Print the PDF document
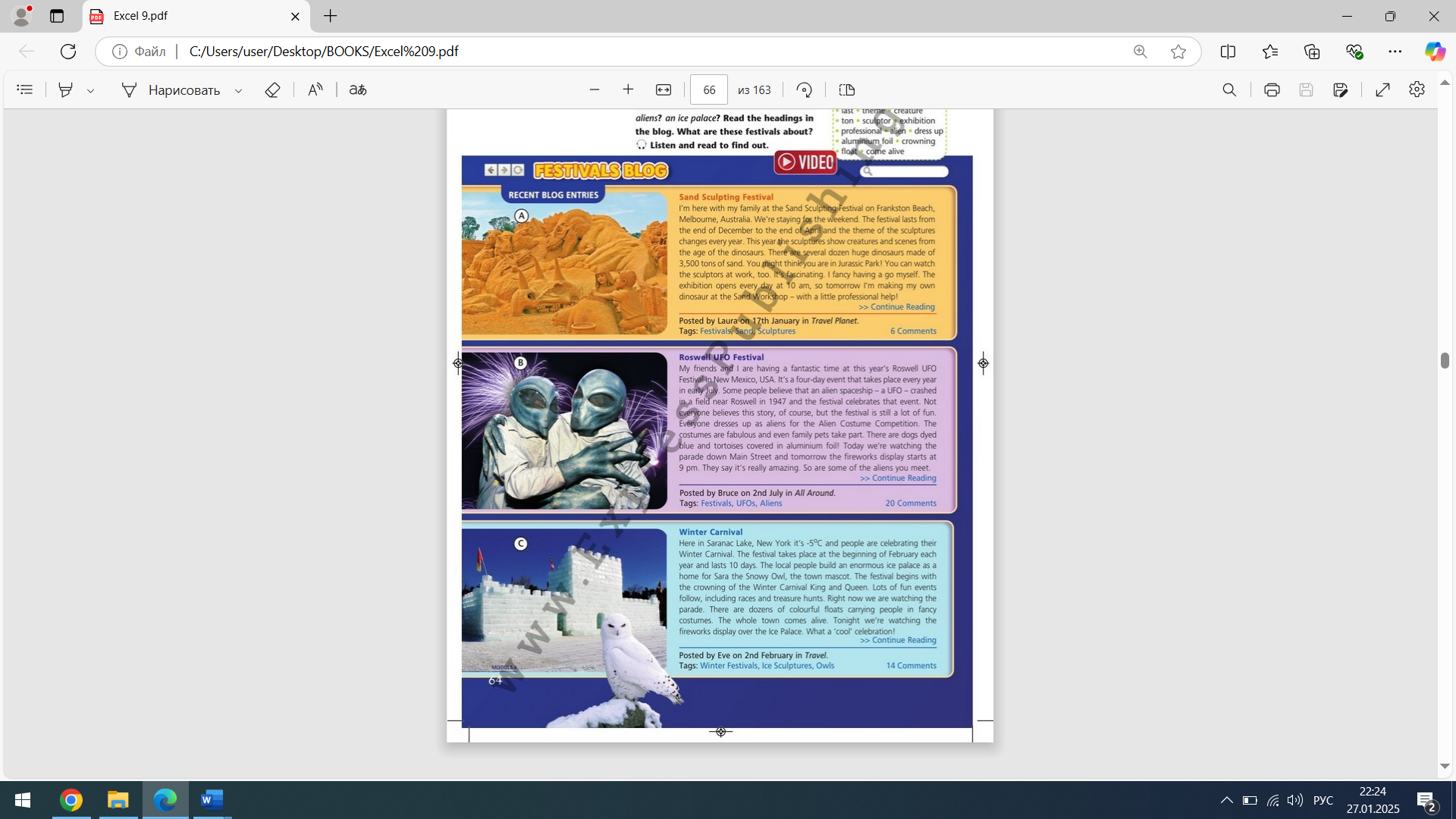 point(1272,89)
